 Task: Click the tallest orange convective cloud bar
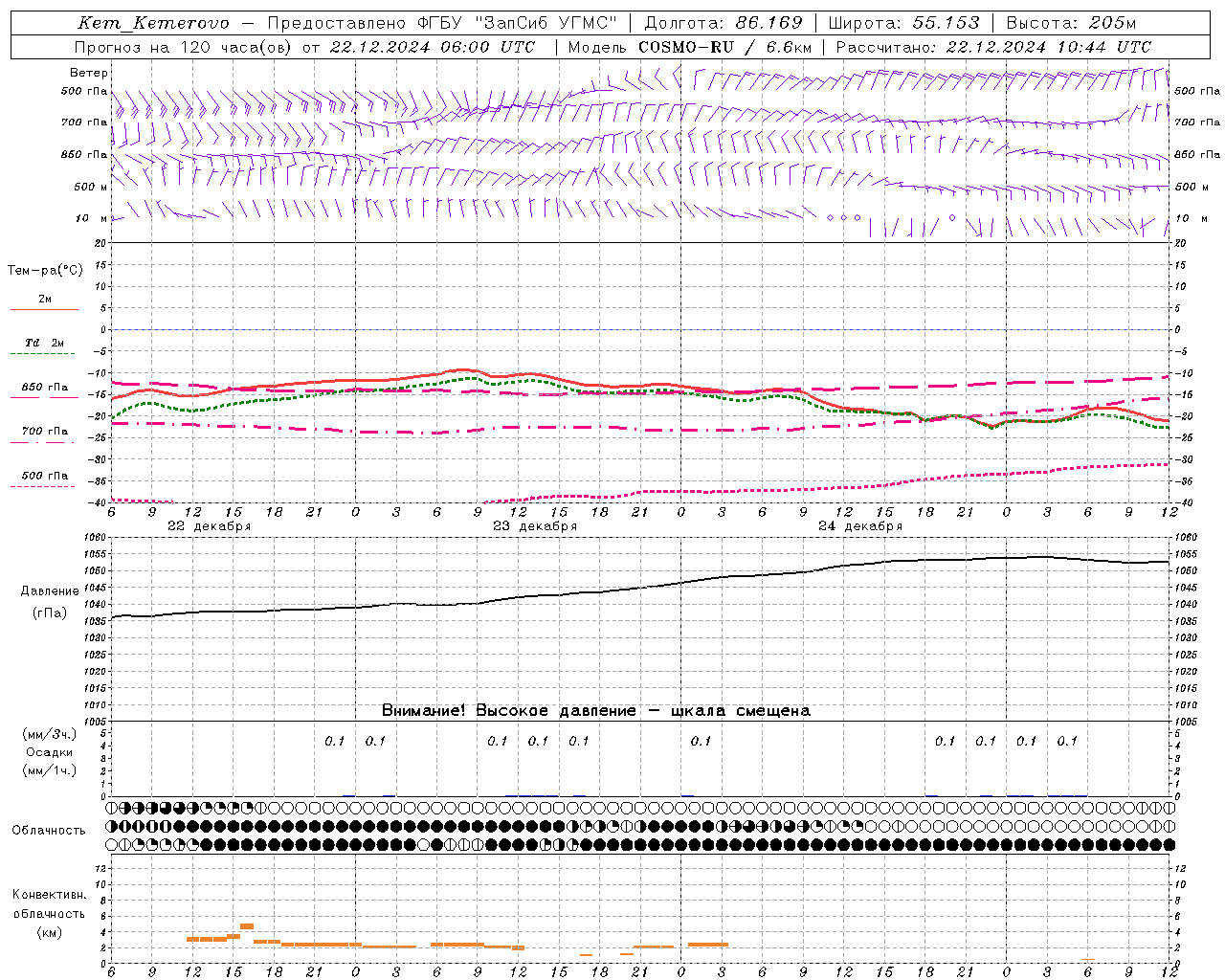click(x=247, y=926)
